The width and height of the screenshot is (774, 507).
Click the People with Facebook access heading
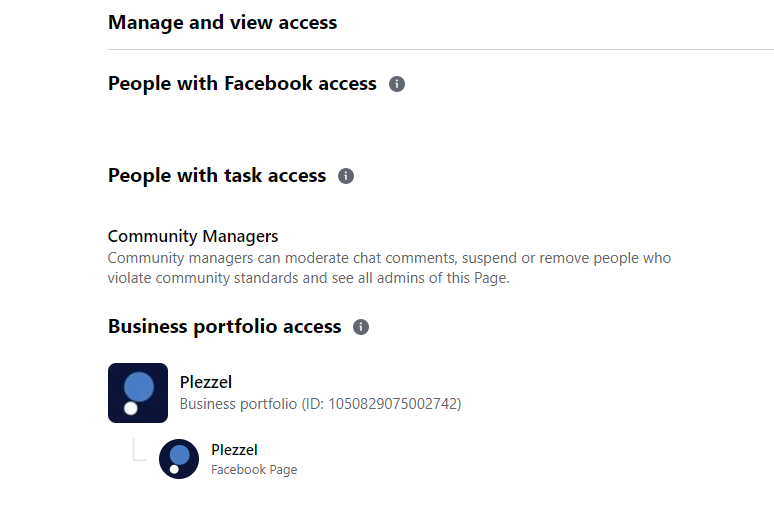click(x=242, y=83)
